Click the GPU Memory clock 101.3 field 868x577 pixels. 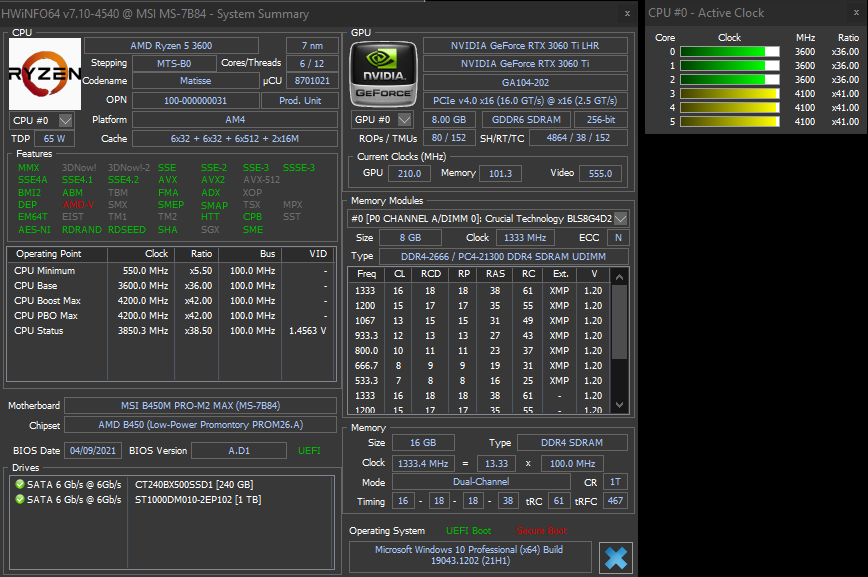[500, 173]
